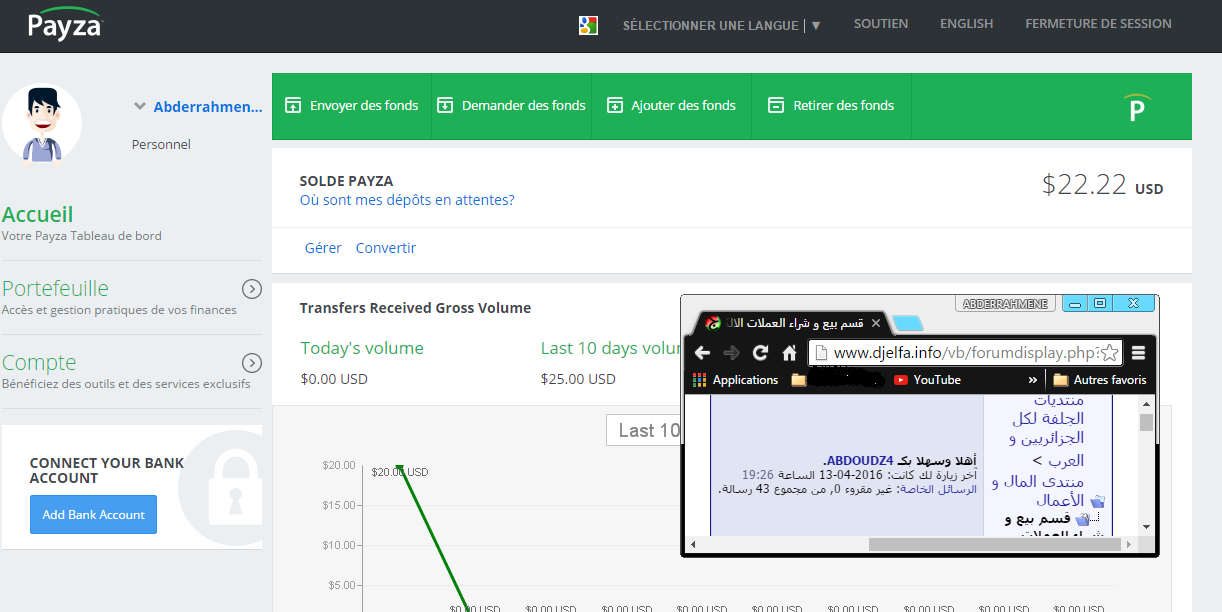
Task: Click the $20.00 USD chart data point
Action: point(399,467)
